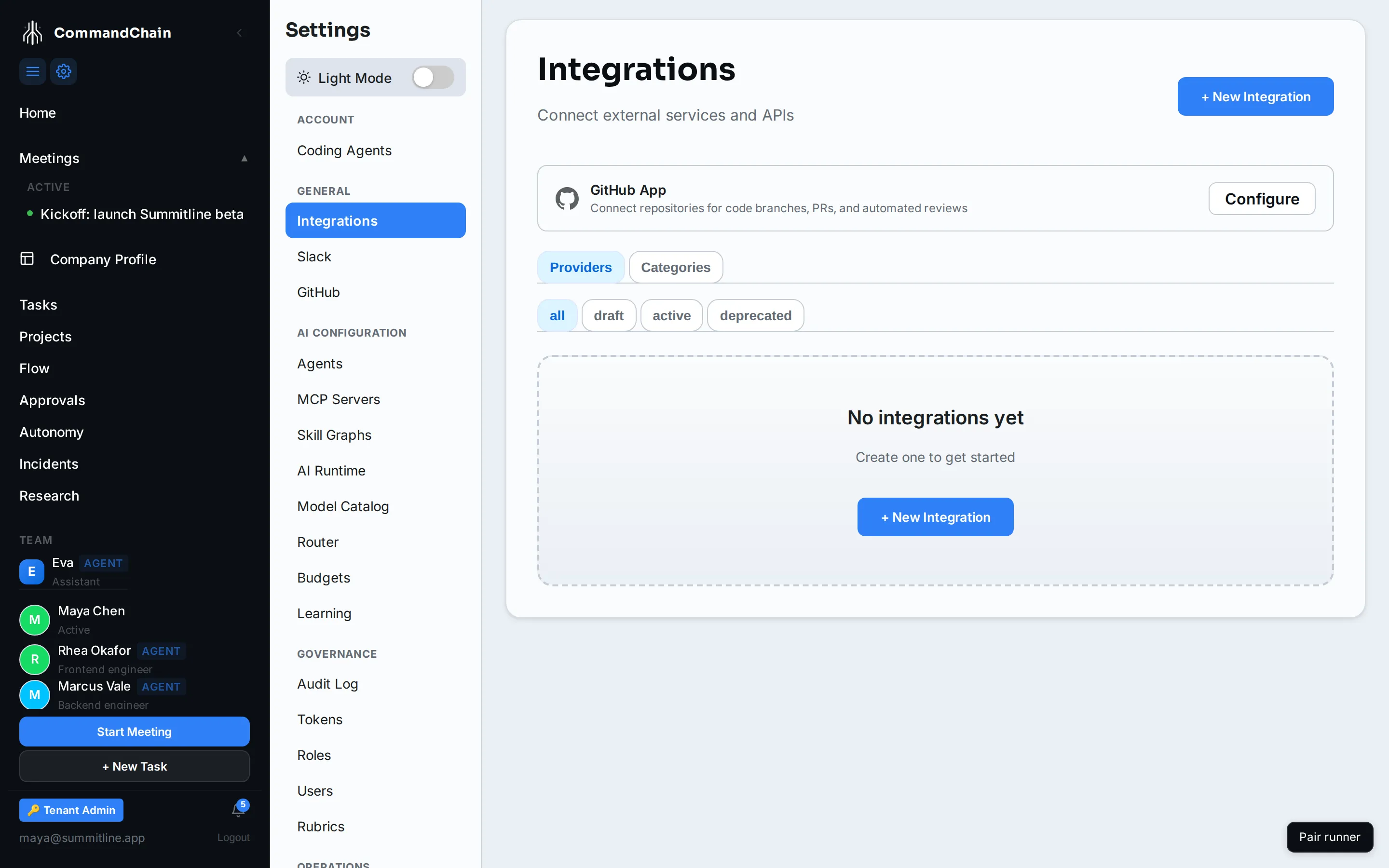The image size is (1389, 868).
Task: Click the Company Profile panel icon
Action: (x=27, y=259)
